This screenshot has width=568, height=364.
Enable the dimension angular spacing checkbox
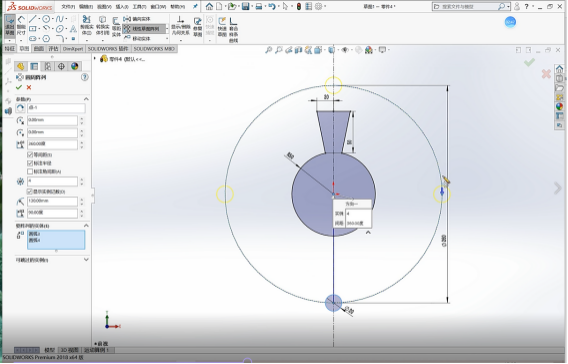[30, 171]
